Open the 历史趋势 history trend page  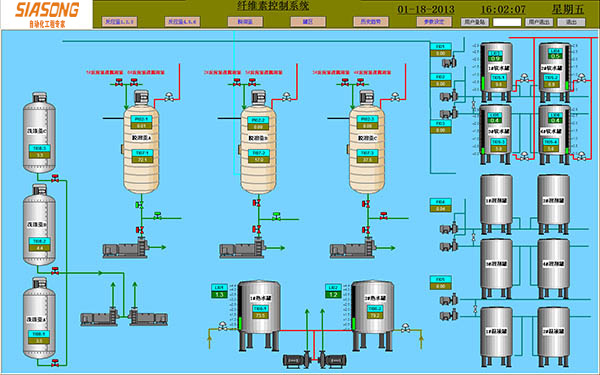coord(371,21)
